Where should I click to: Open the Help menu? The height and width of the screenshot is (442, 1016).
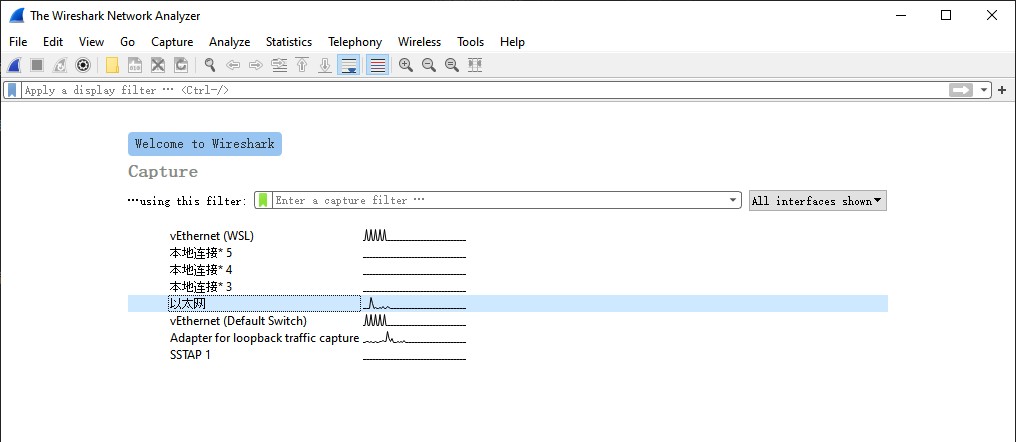[x=512, y=41]
